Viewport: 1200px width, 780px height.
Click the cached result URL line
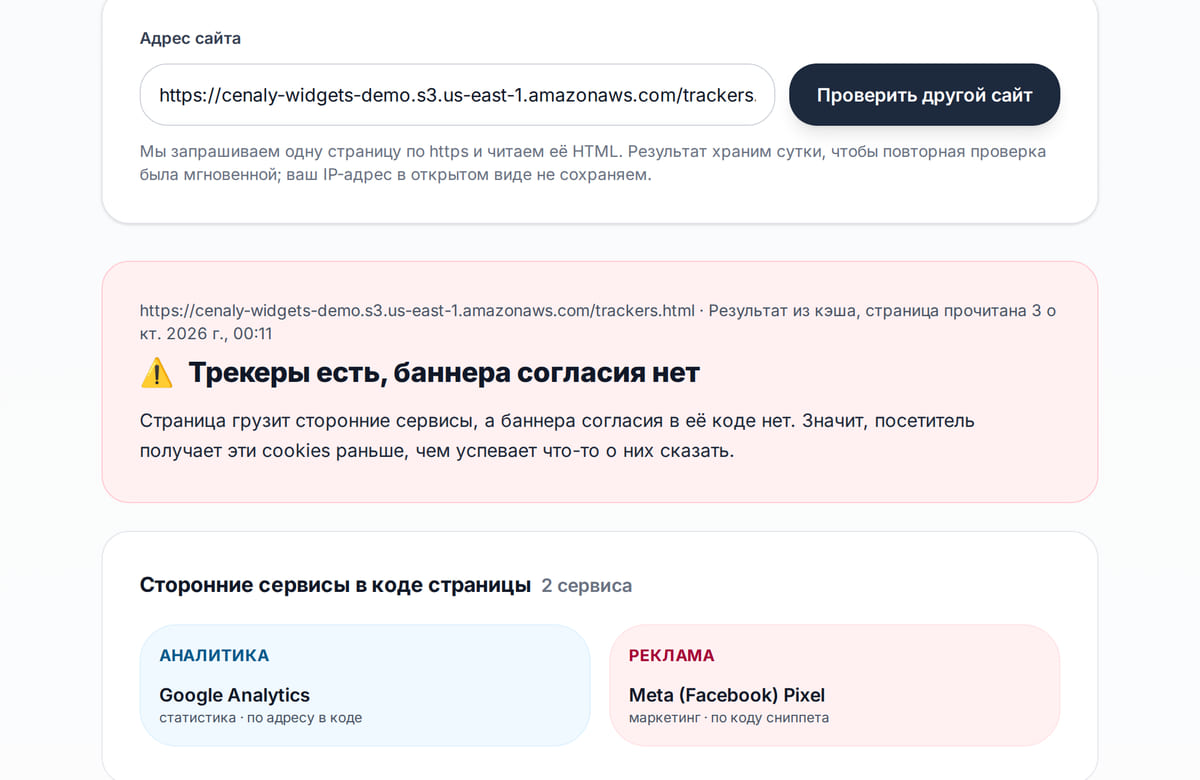click(598, 322)
